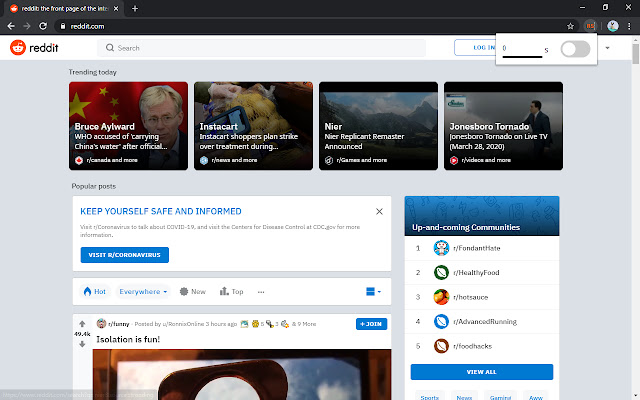Dismiss the Keep Yourself Safe banner
Image resolution: width=640 pixels, height=400 pixels.
click(379, 211)
